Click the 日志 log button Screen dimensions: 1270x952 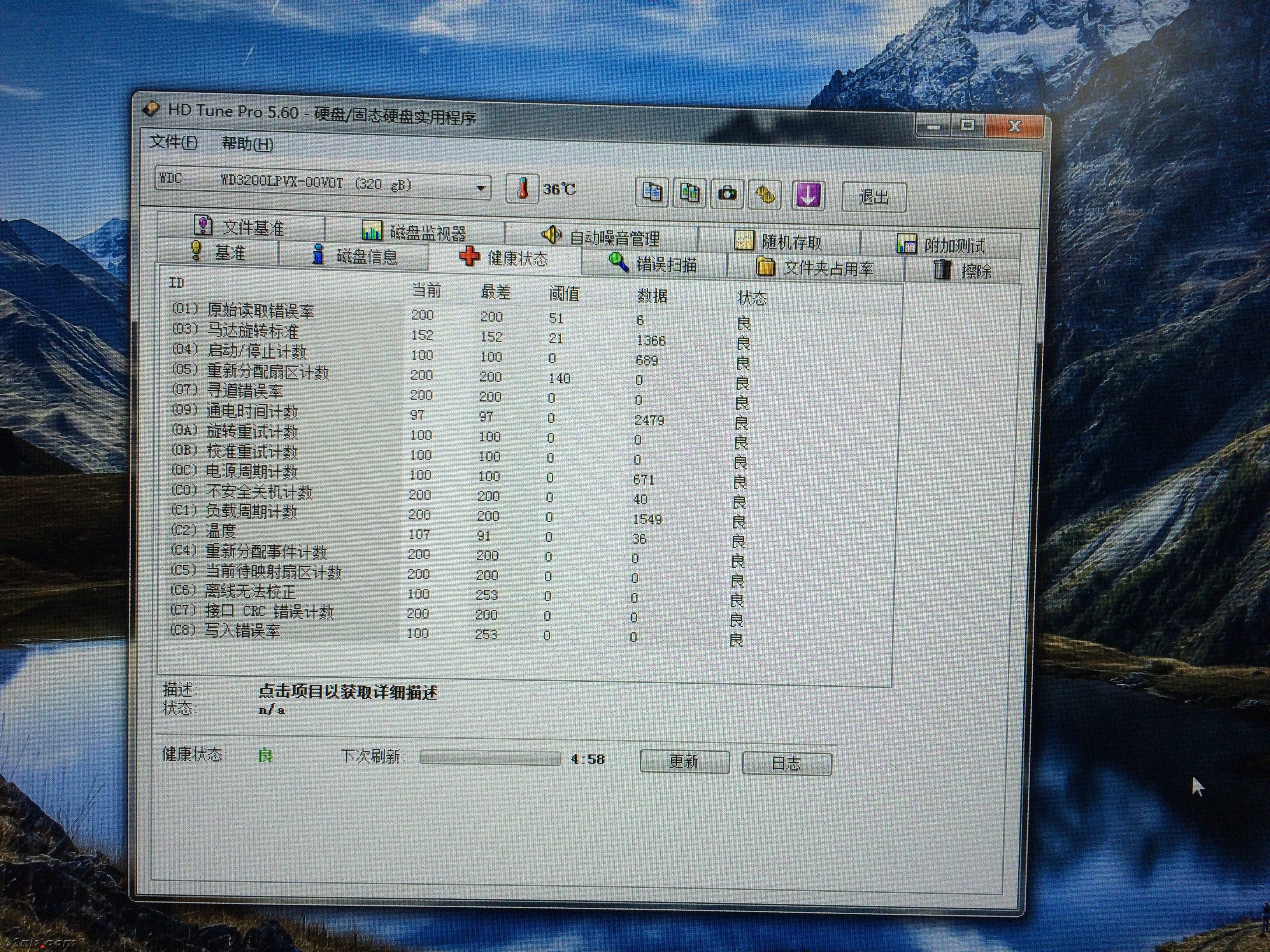(x=786, y=763)
